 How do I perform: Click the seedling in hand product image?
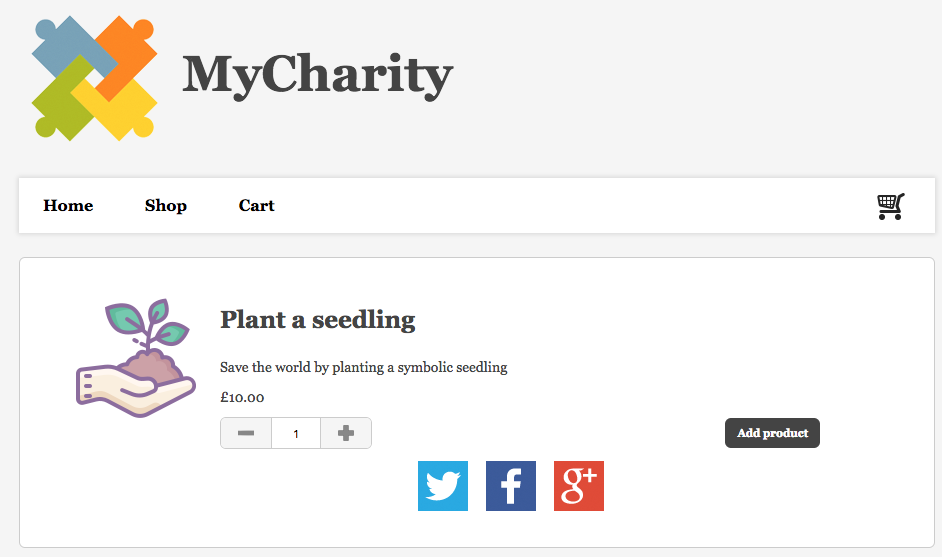pos(135,358)
